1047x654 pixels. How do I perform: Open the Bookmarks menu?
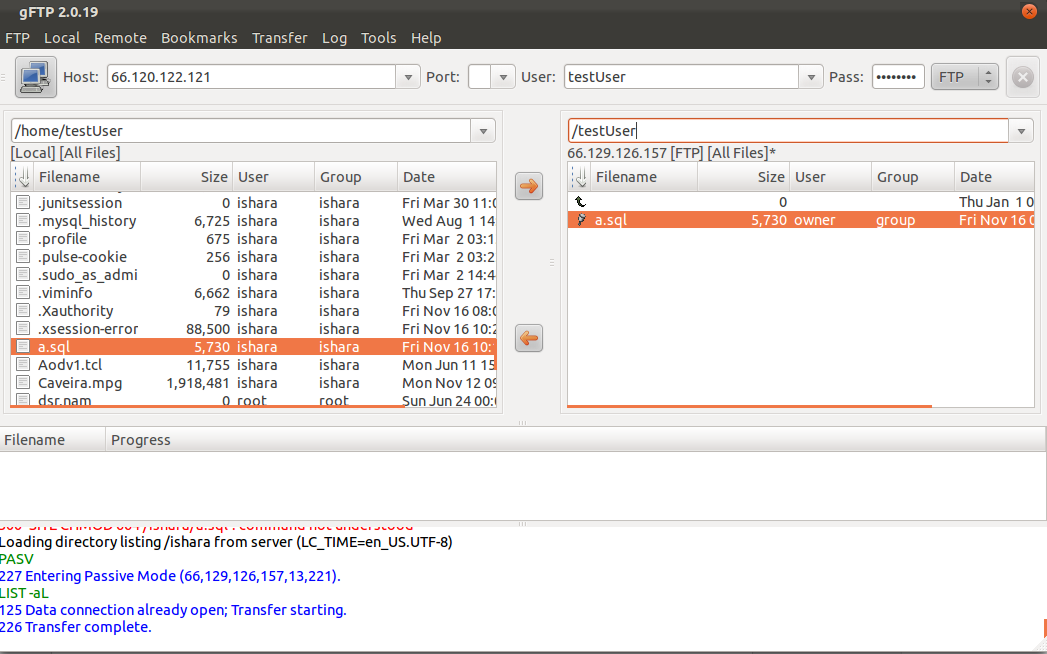(199, 38)
